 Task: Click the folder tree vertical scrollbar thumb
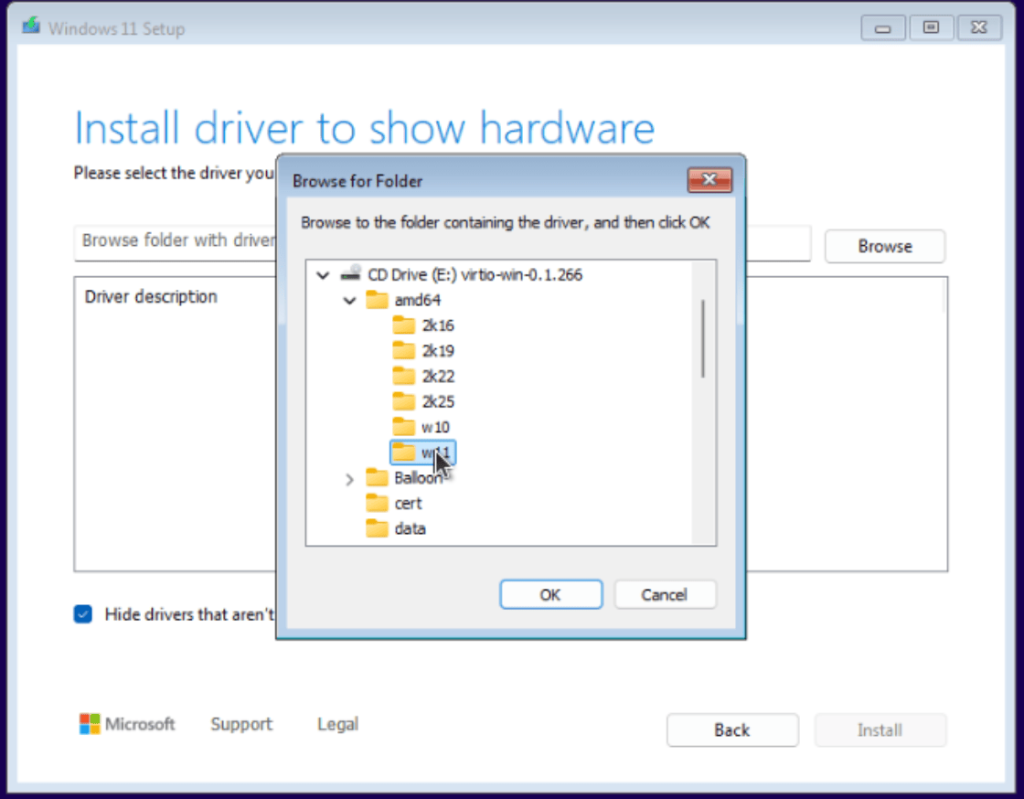tap(703, 339)
